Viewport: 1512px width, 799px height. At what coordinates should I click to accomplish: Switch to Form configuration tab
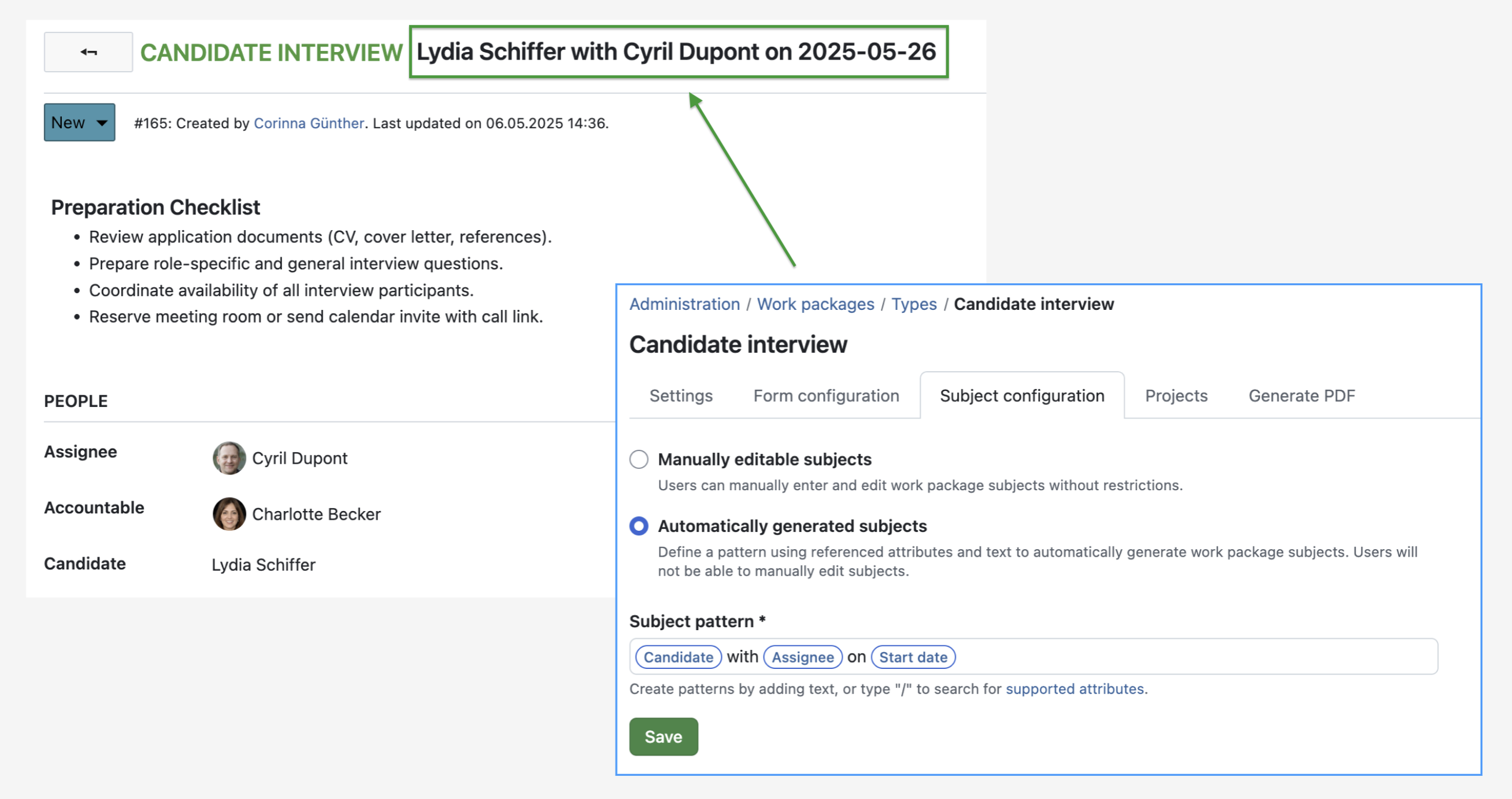click(826, 395)
